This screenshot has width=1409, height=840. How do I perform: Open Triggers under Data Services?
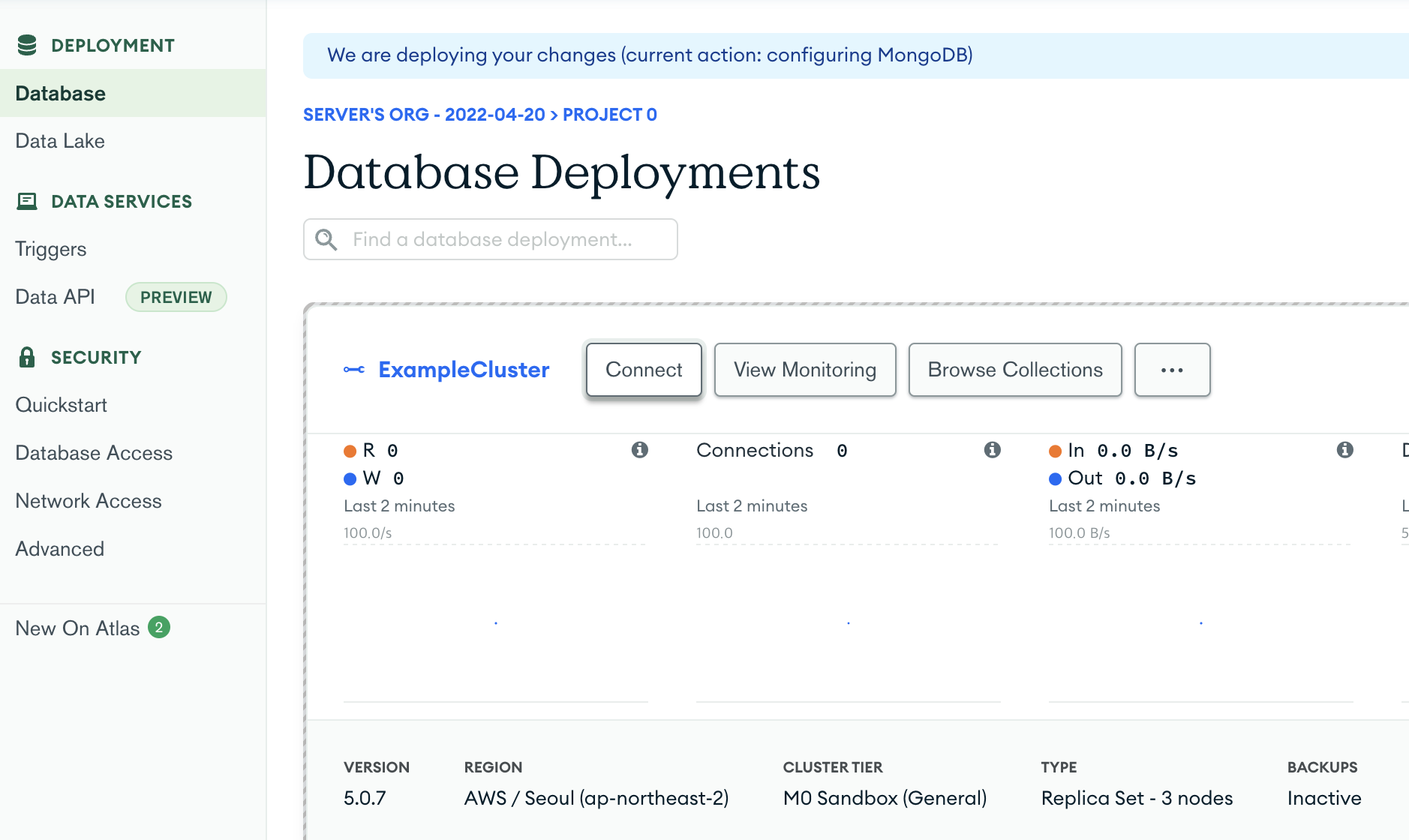(x=51, y=249)
